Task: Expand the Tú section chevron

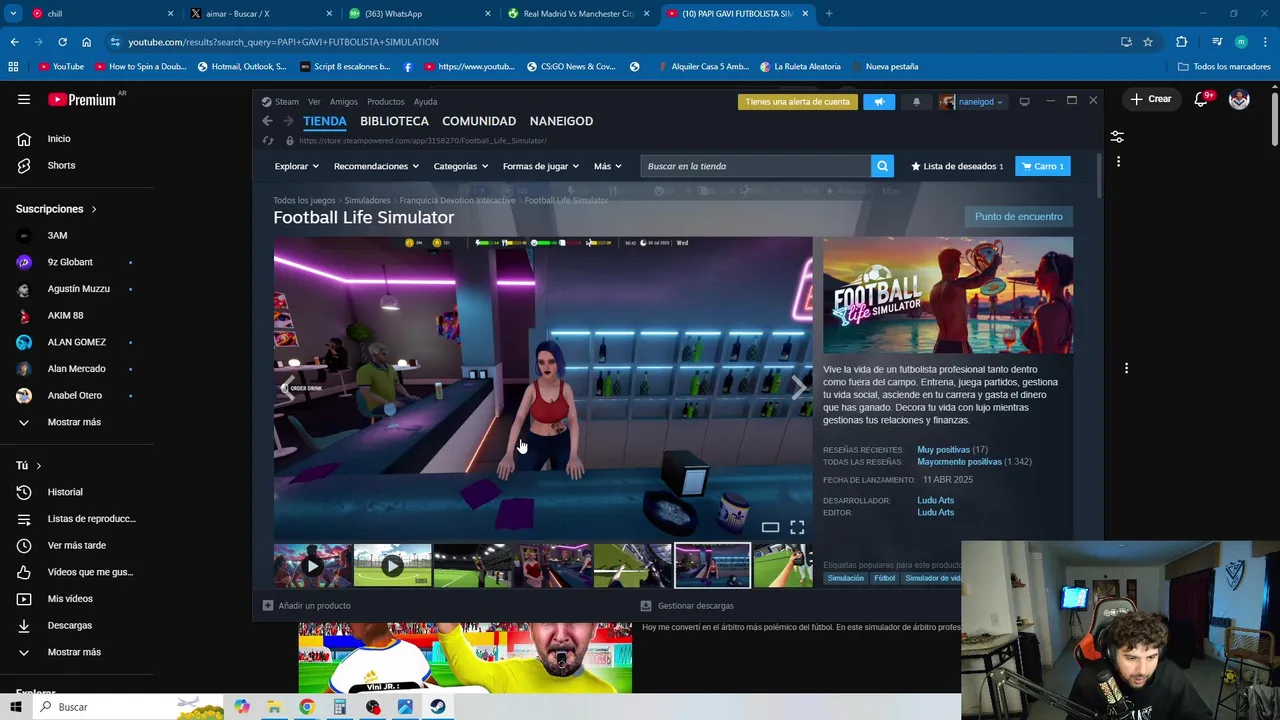Action: [x=38, y=465]
